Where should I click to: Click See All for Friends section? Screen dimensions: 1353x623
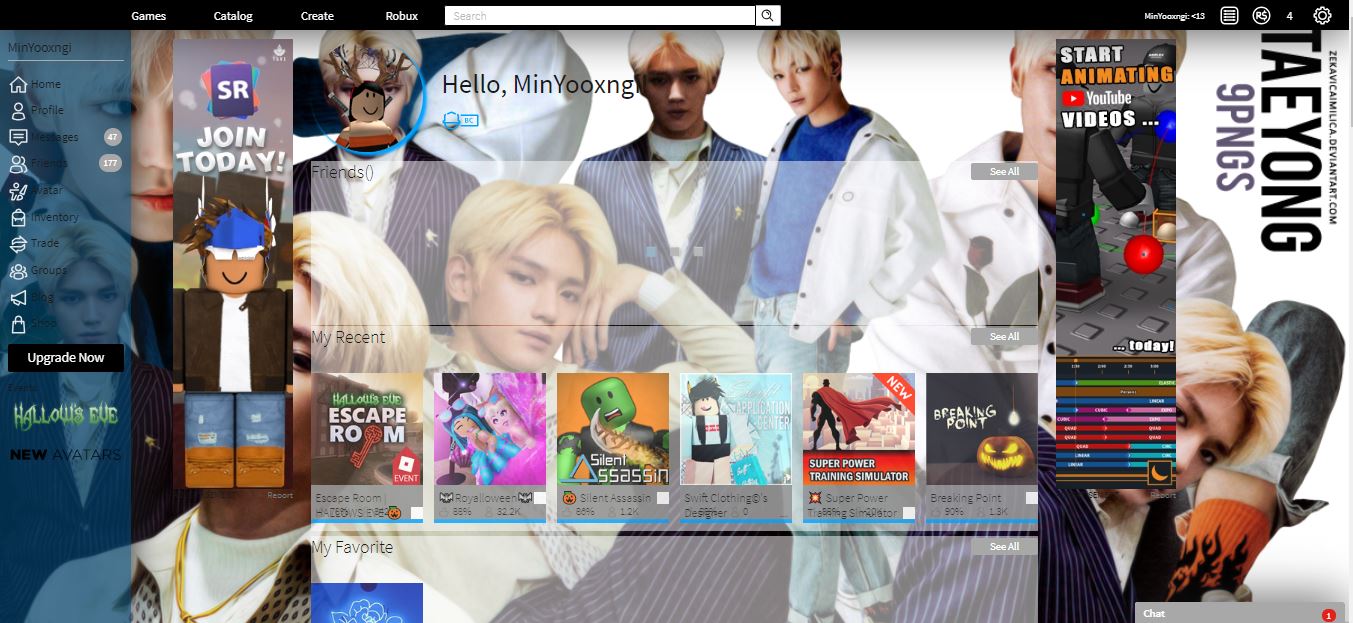1004,172
